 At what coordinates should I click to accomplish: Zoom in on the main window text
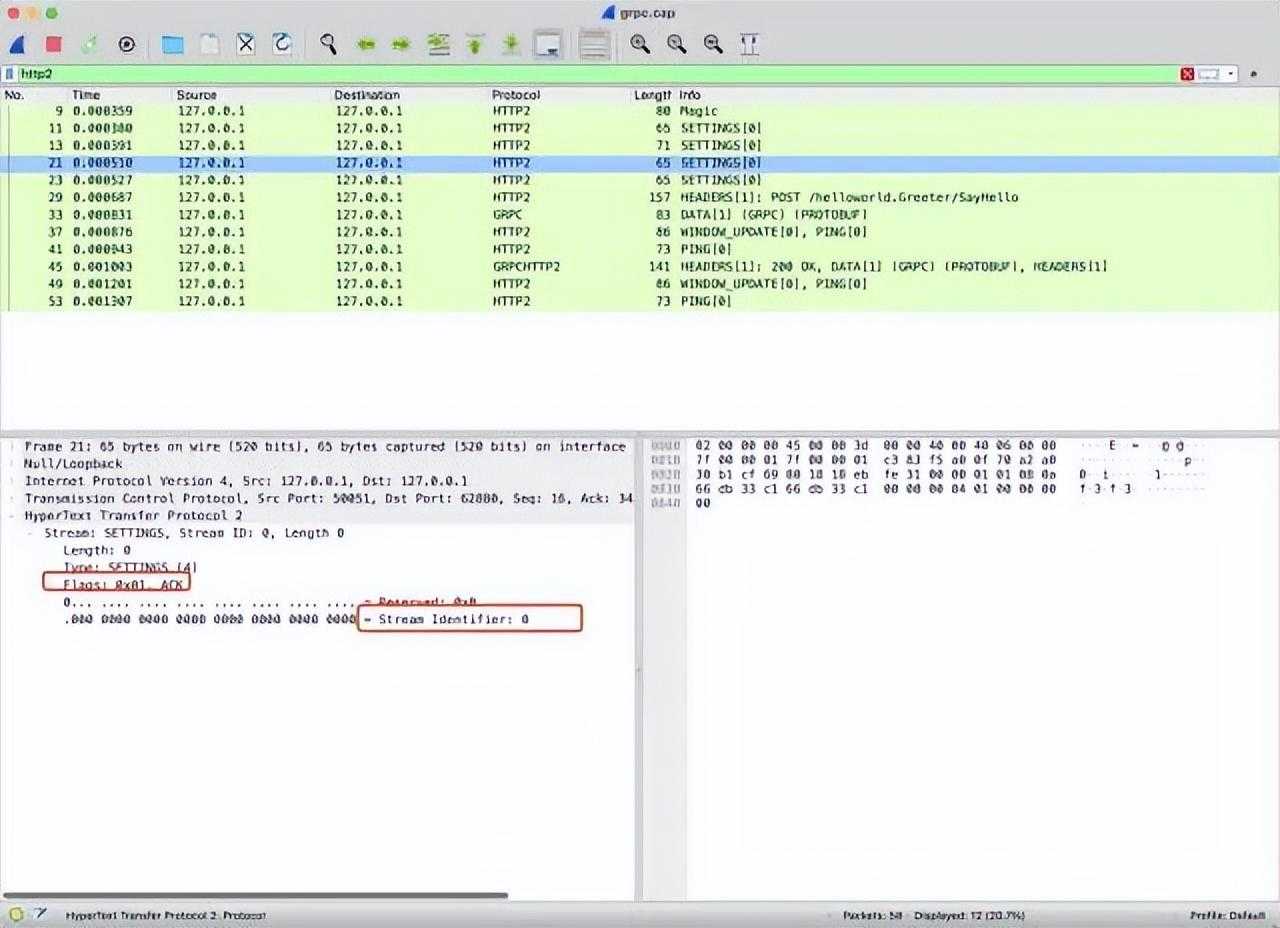(x=640, y=44)
